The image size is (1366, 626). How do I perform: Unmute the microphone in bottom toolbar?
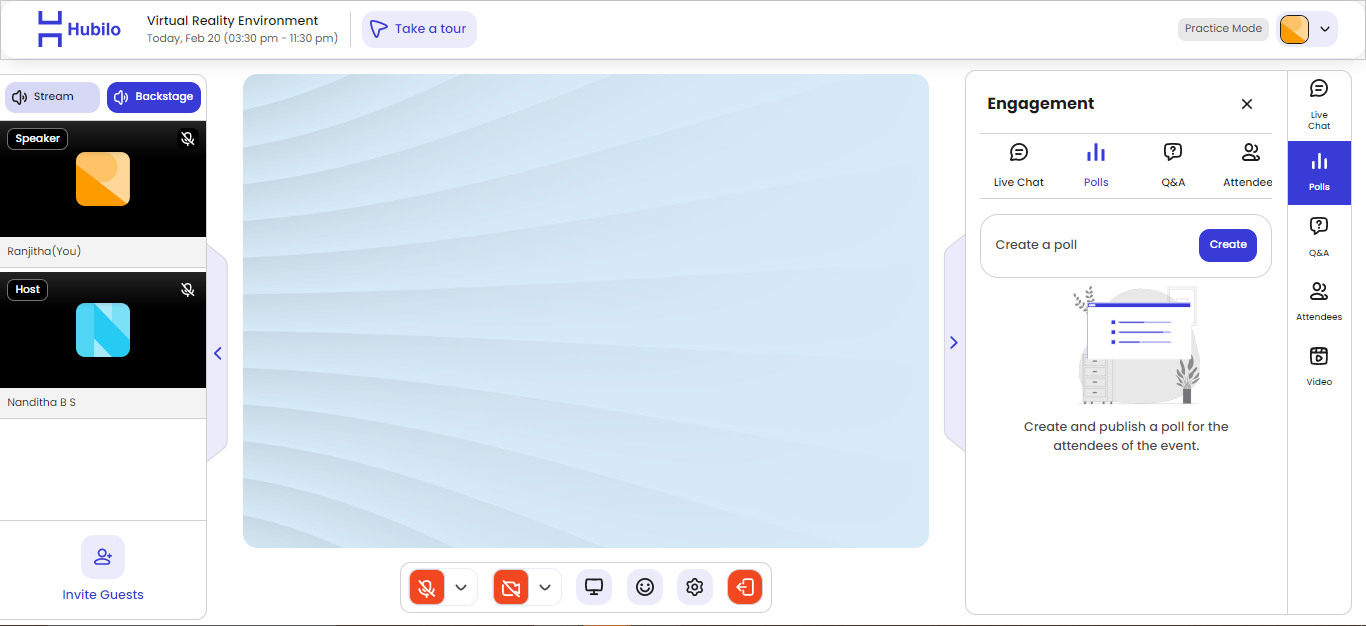coord(427,587)
